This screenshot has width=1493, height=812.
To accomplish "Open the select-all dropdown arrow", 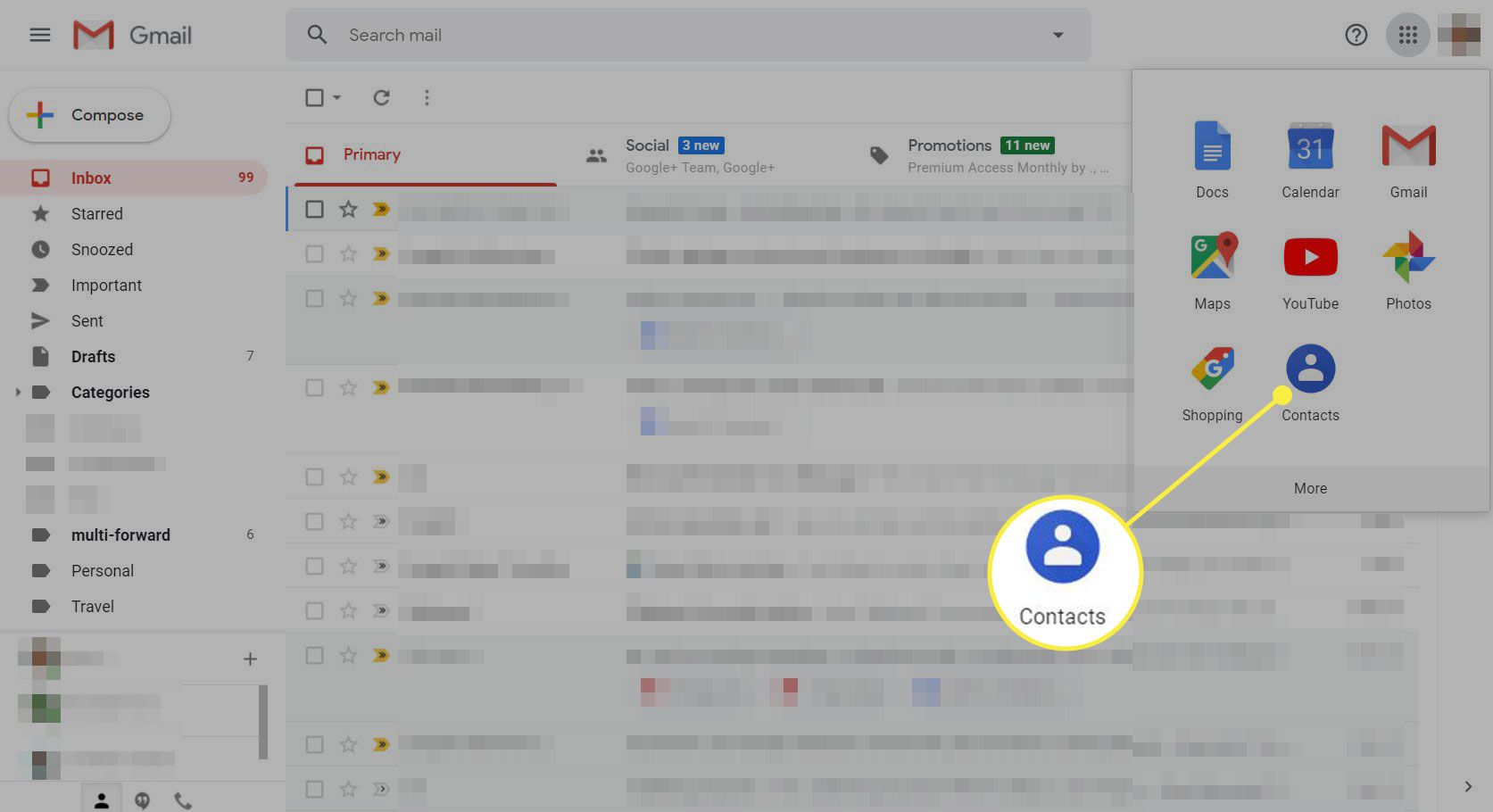I will click(x=336, y=97).
